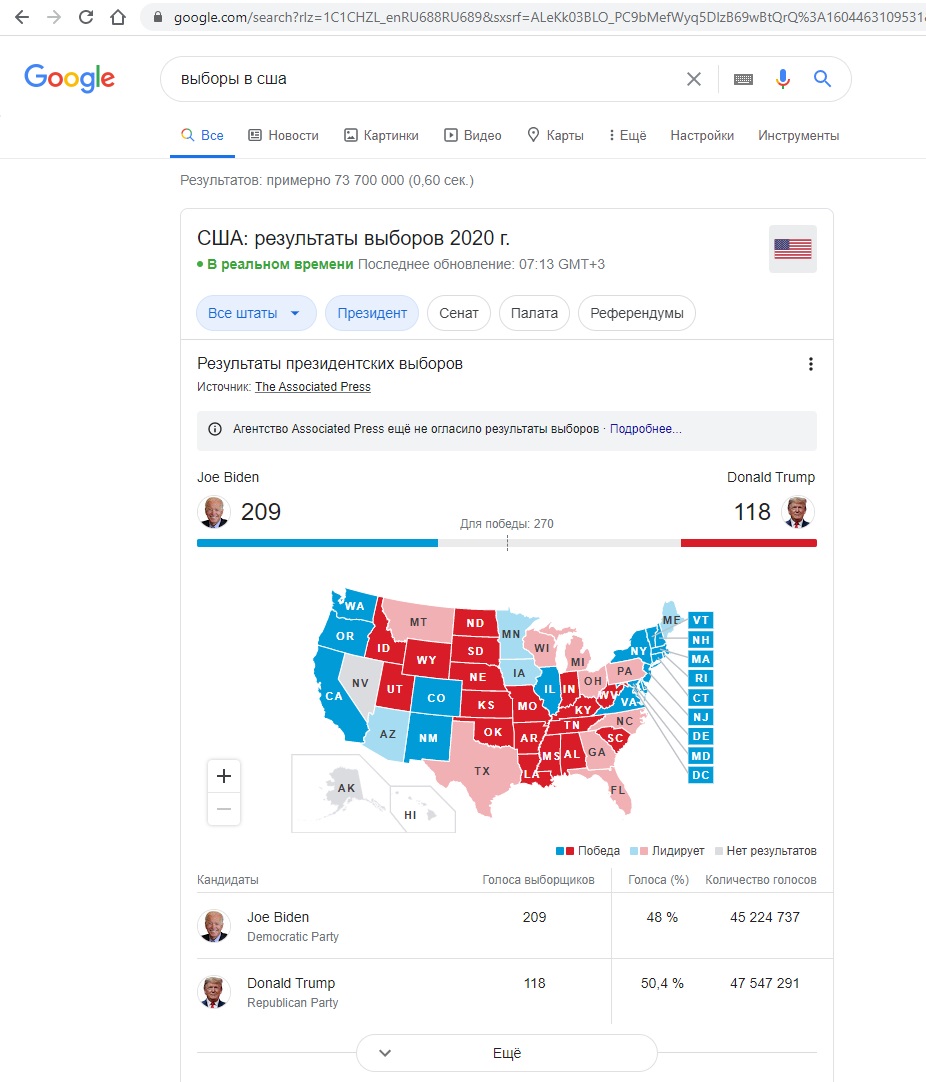
Task: Go back using the browser back arrow
Action: tap(22, 17)
